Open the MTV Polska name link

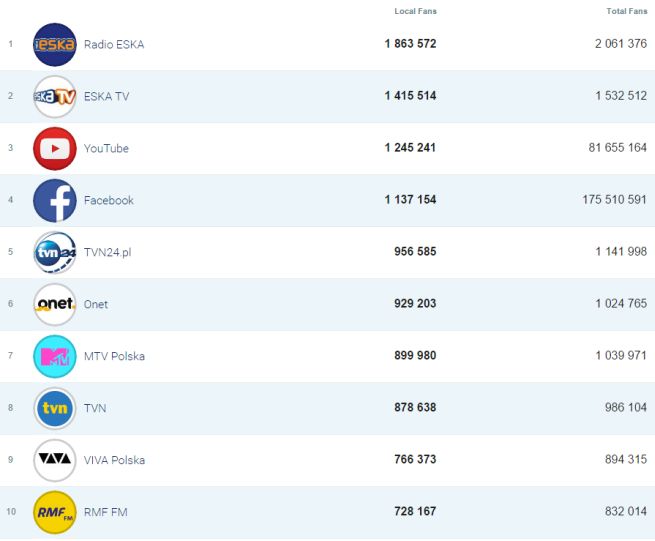(x=114, y=357)
